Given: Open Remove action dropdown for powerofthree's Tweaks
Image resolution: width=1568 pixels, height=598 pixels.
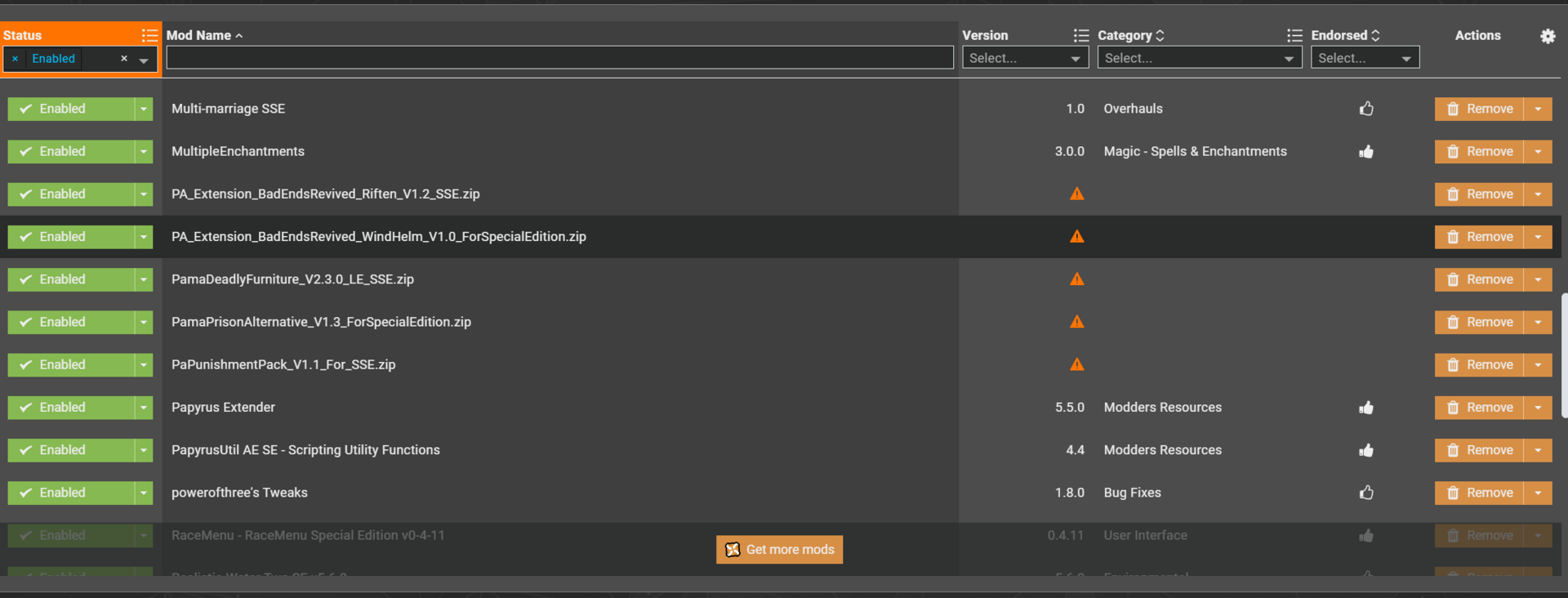Looking at the screenshot, I should 1538,492.
